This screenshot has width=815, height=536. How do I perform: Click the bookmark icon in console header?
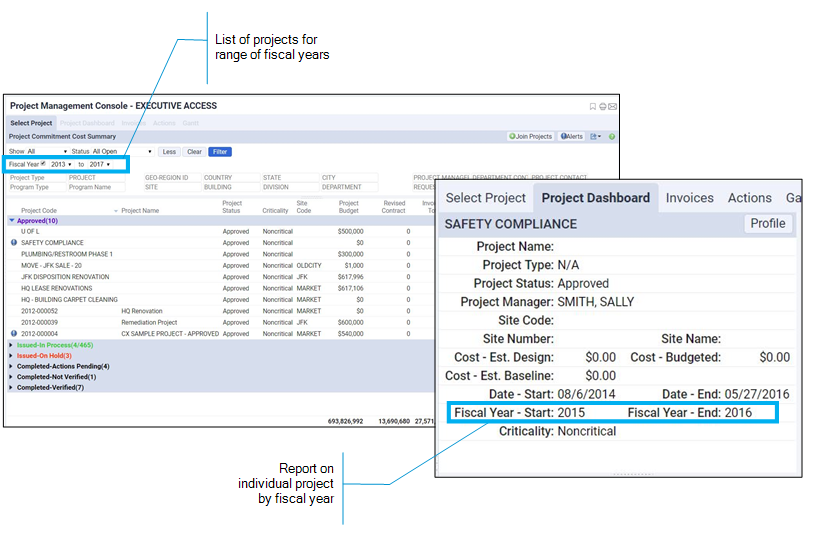(593, 107)
